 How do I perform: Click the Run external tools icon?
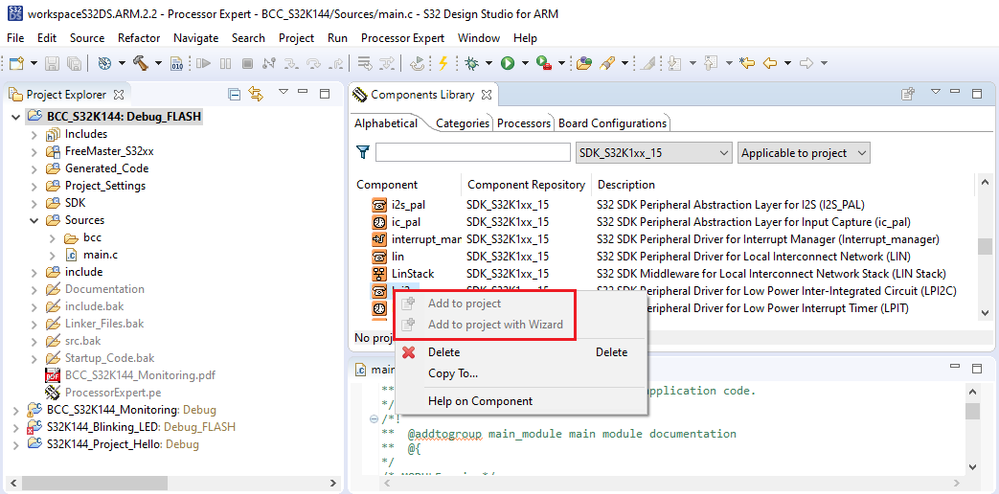click(x=543, y=62)
